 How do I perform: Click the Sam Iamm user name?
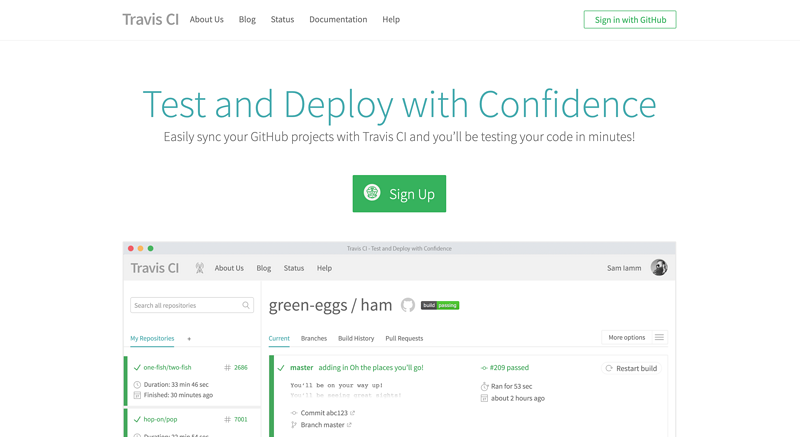(x=624, y=268)
